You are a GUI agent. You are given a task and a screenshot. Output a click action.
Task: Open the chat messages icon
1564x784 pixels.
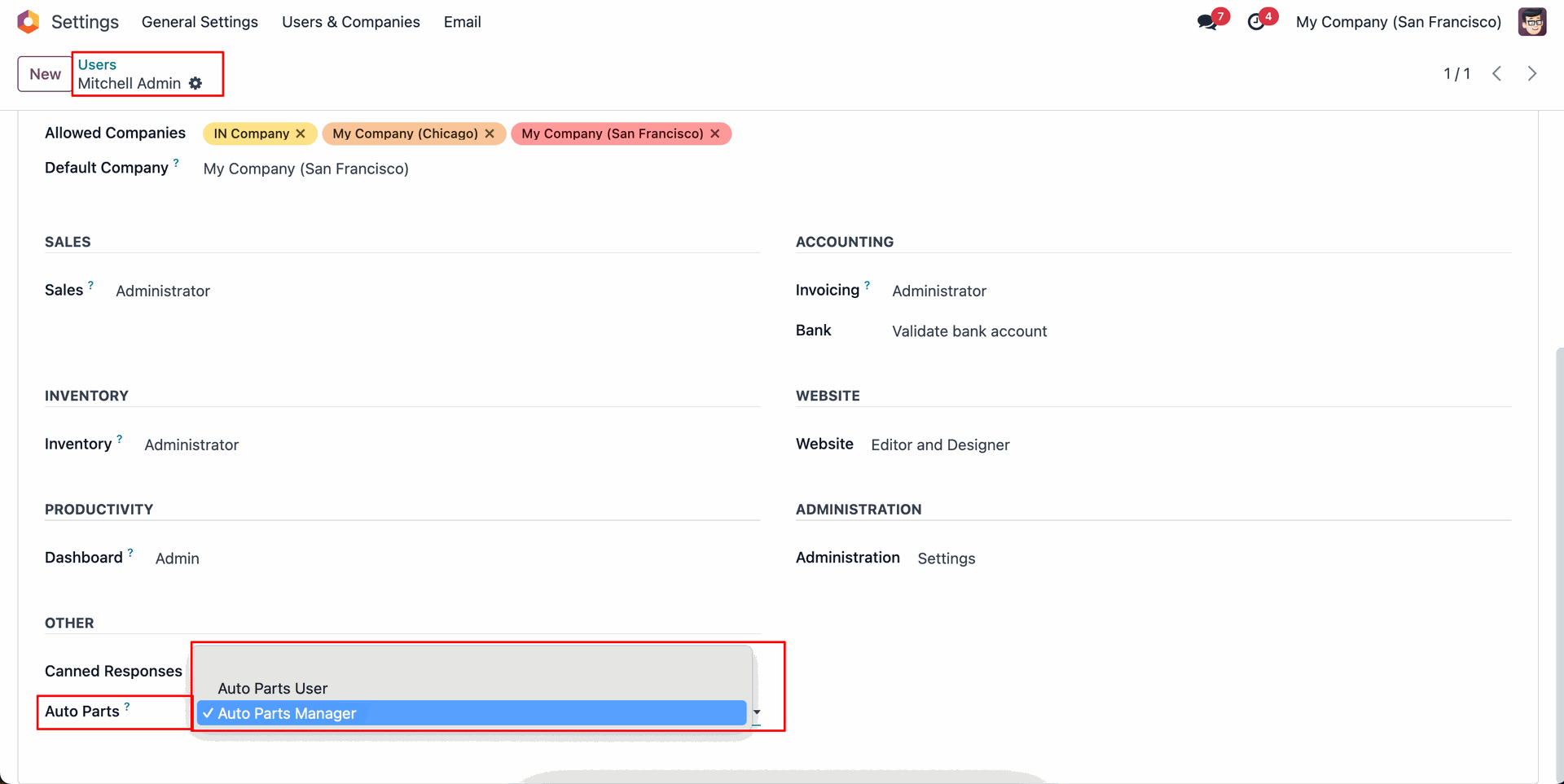point(1207,22)
